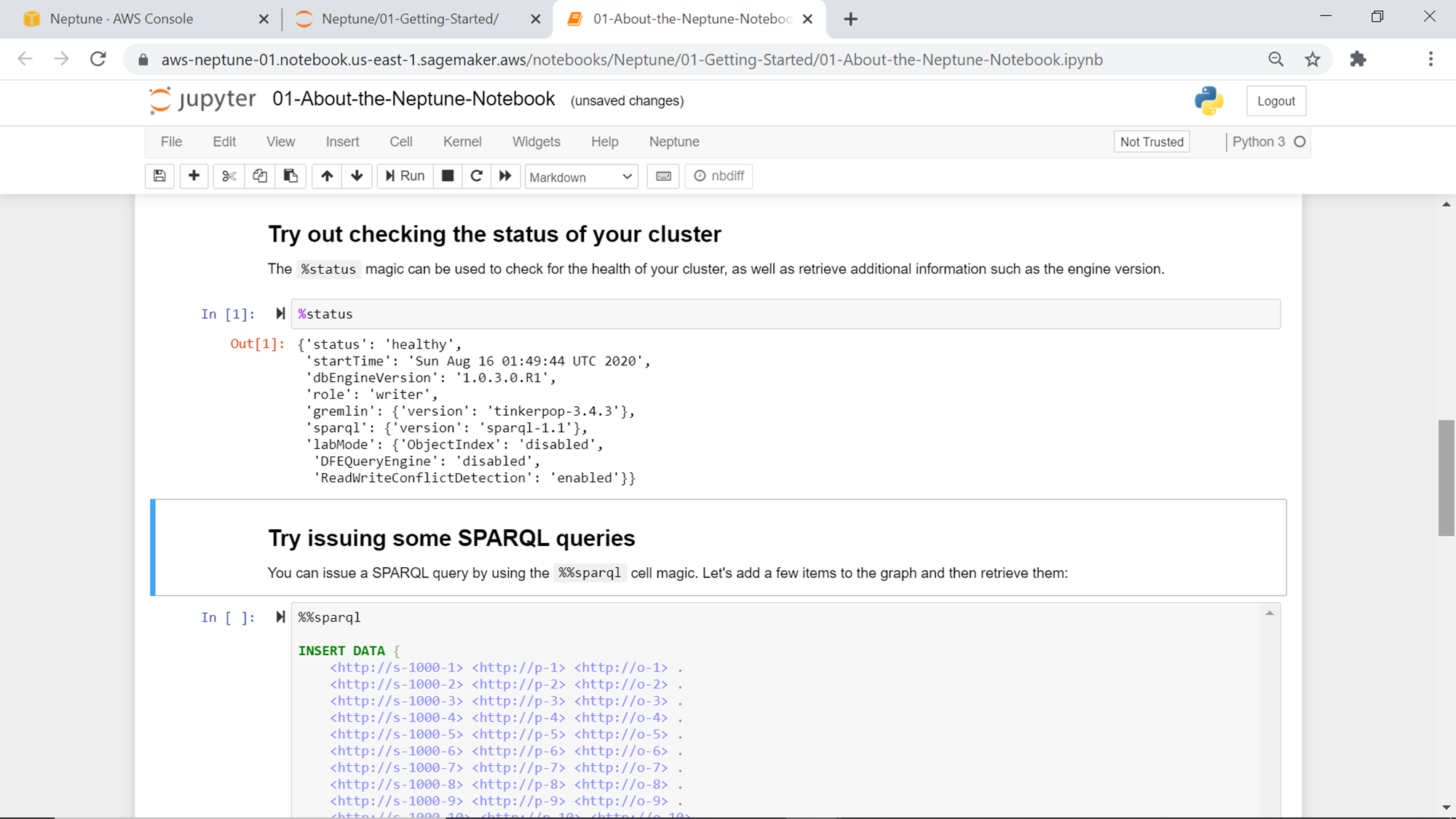Run the %status cell arrow
The width and height of the screenshot is (1456, 819).
(x=280, y=314)
